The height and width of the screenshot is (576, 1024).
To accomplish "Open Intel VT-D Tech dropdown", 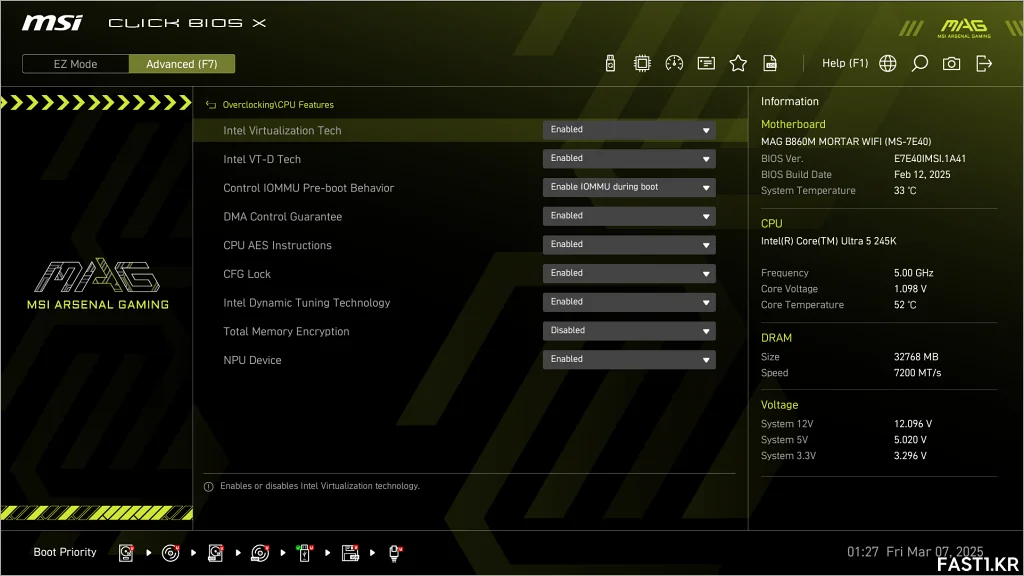I will point(629,159).
